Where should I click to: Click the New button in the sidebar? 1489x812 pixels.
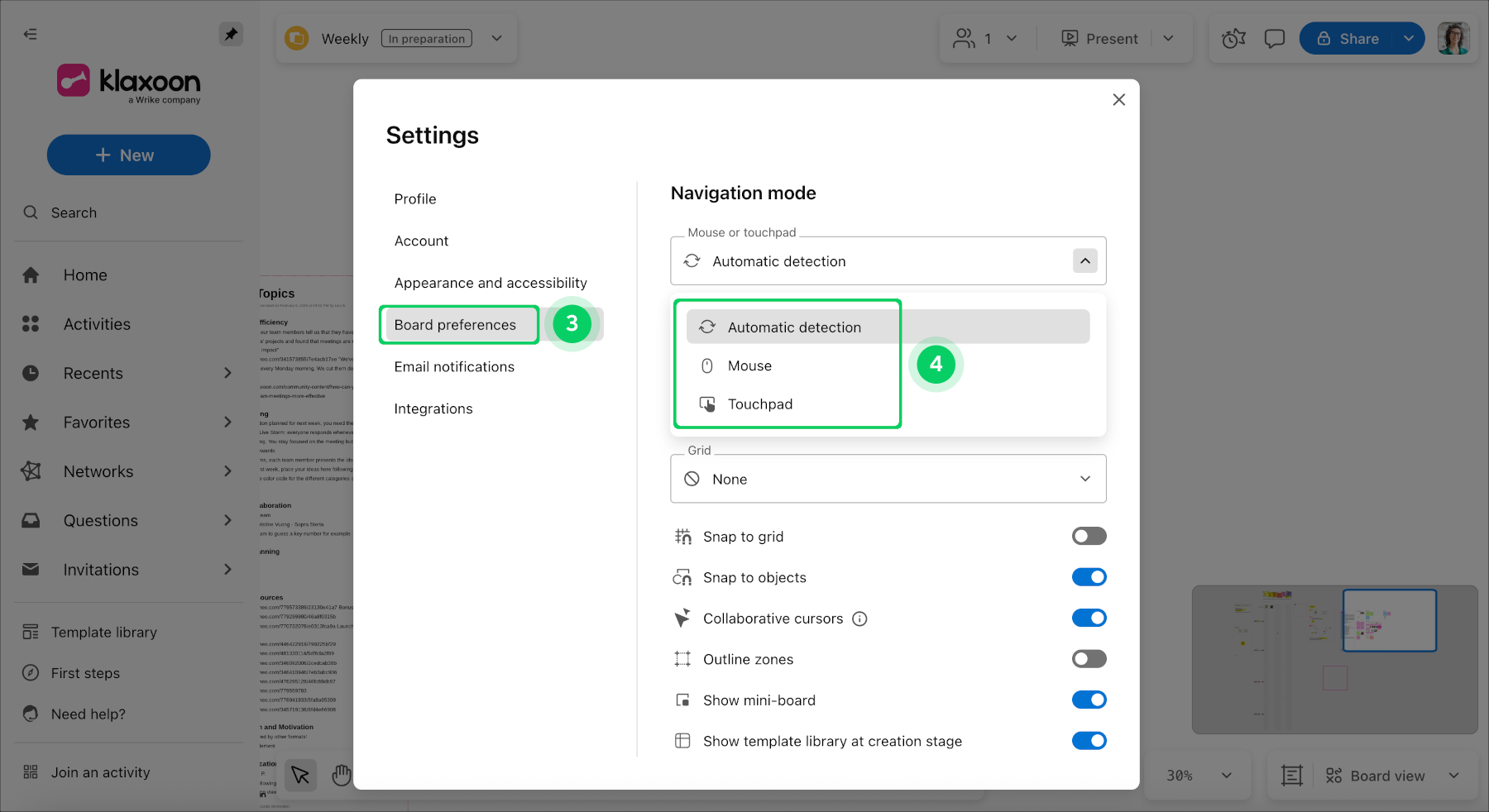128,155
